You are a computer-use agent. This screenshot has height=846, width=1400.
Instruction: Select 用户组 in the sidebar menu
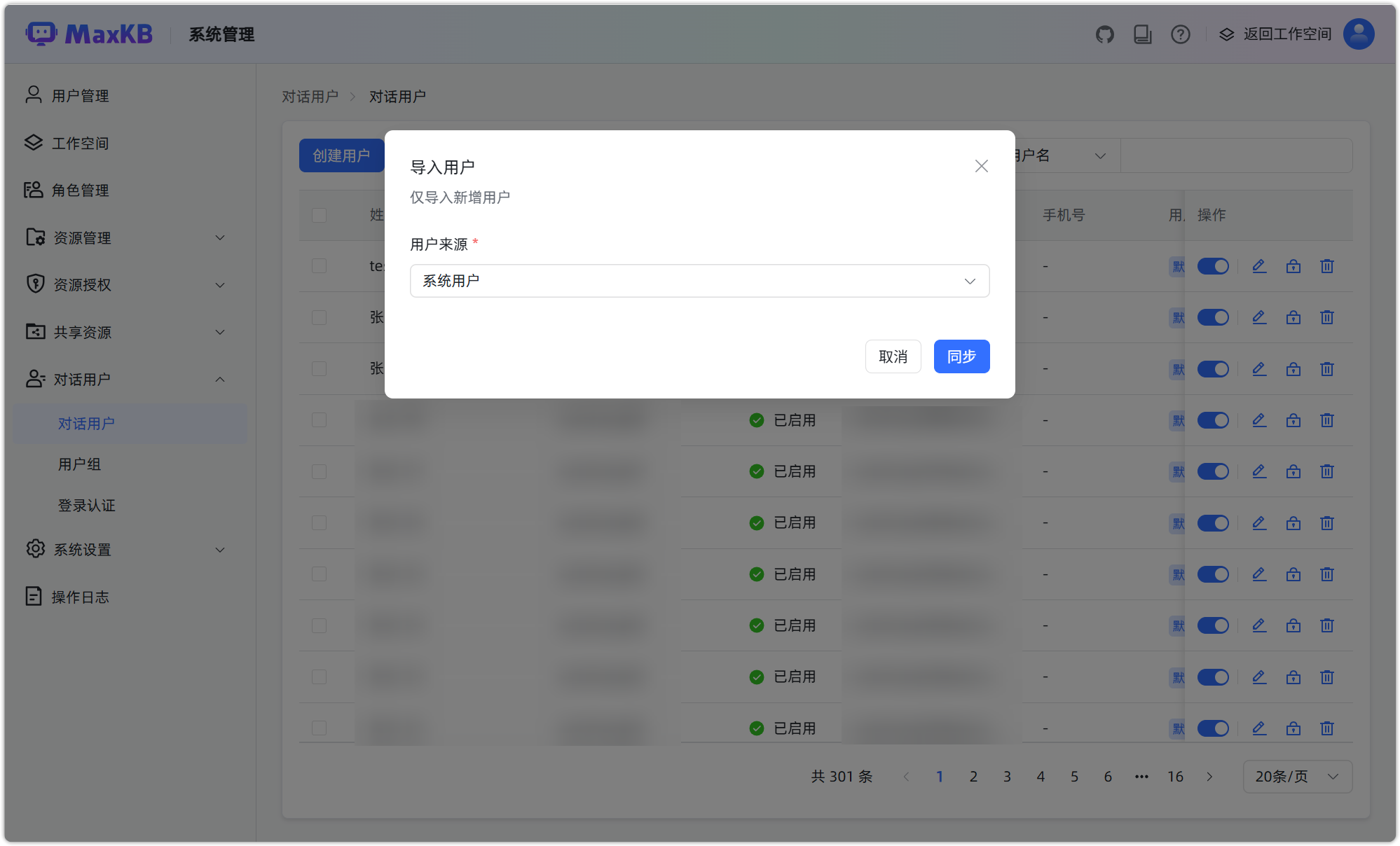pos(79,464)
